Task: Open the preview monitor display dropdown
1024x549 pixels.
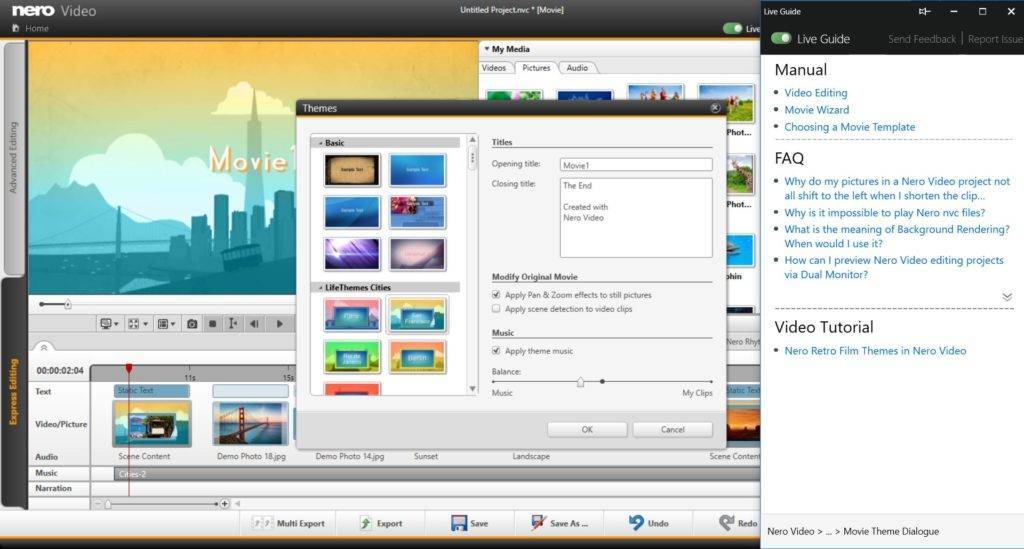Action: [109, 324]
